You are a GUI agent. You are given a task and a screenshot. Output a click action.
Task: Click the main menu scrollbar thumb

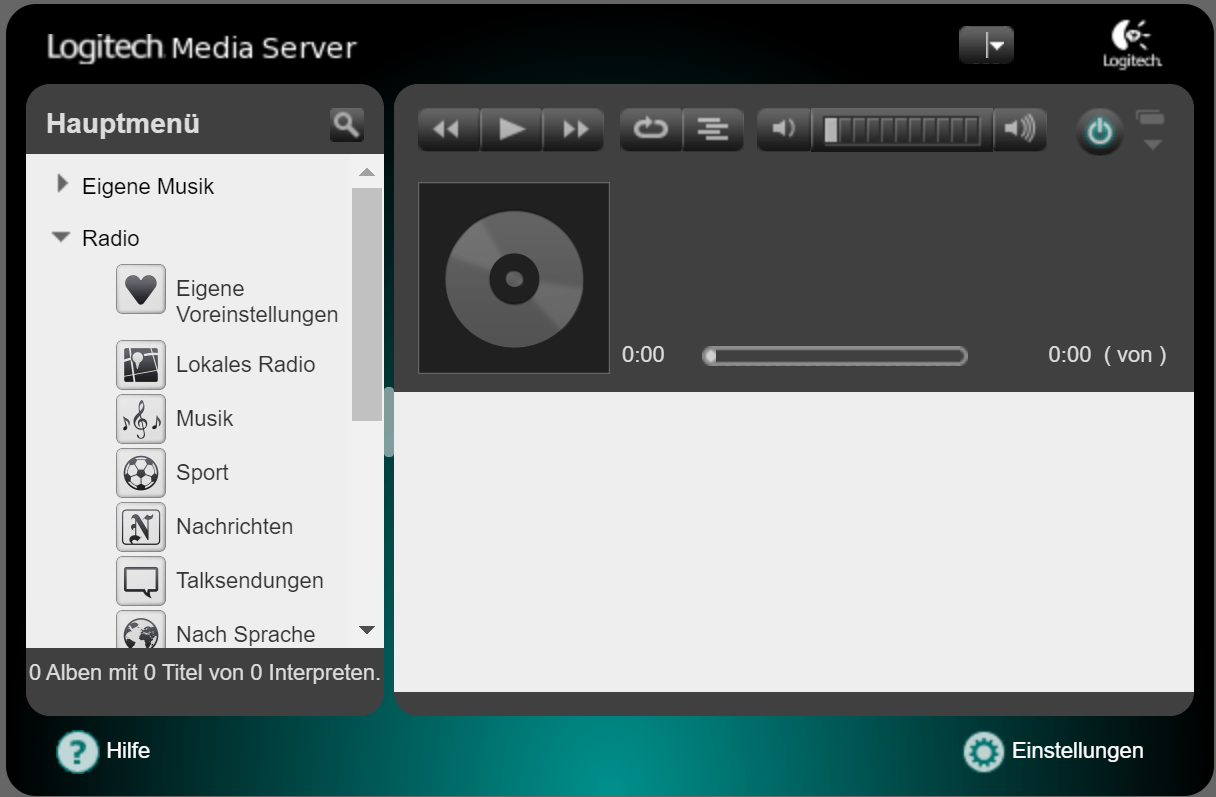[x=367, y=304]
